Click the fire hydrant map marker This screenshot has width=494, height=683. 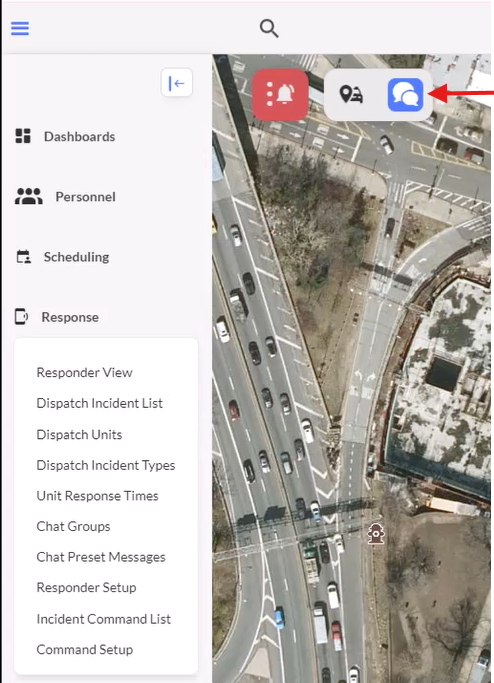pyautogui.click(x=376, y=534)
